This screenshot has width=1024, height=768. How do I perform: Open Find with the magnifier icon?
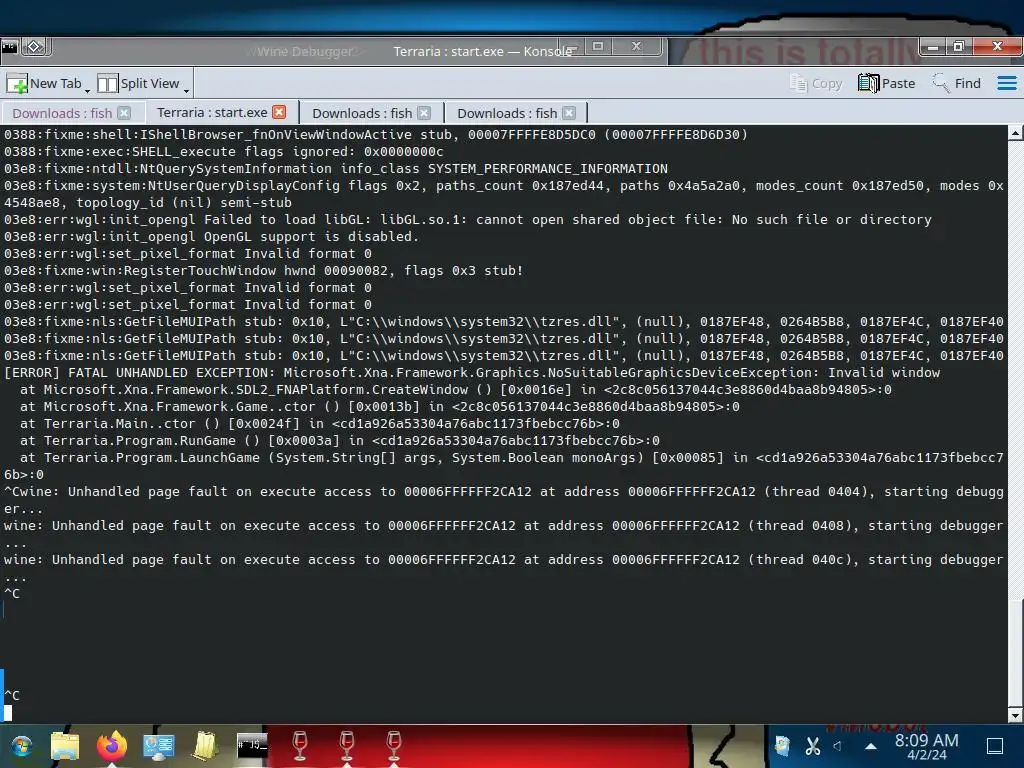point(957,84)
